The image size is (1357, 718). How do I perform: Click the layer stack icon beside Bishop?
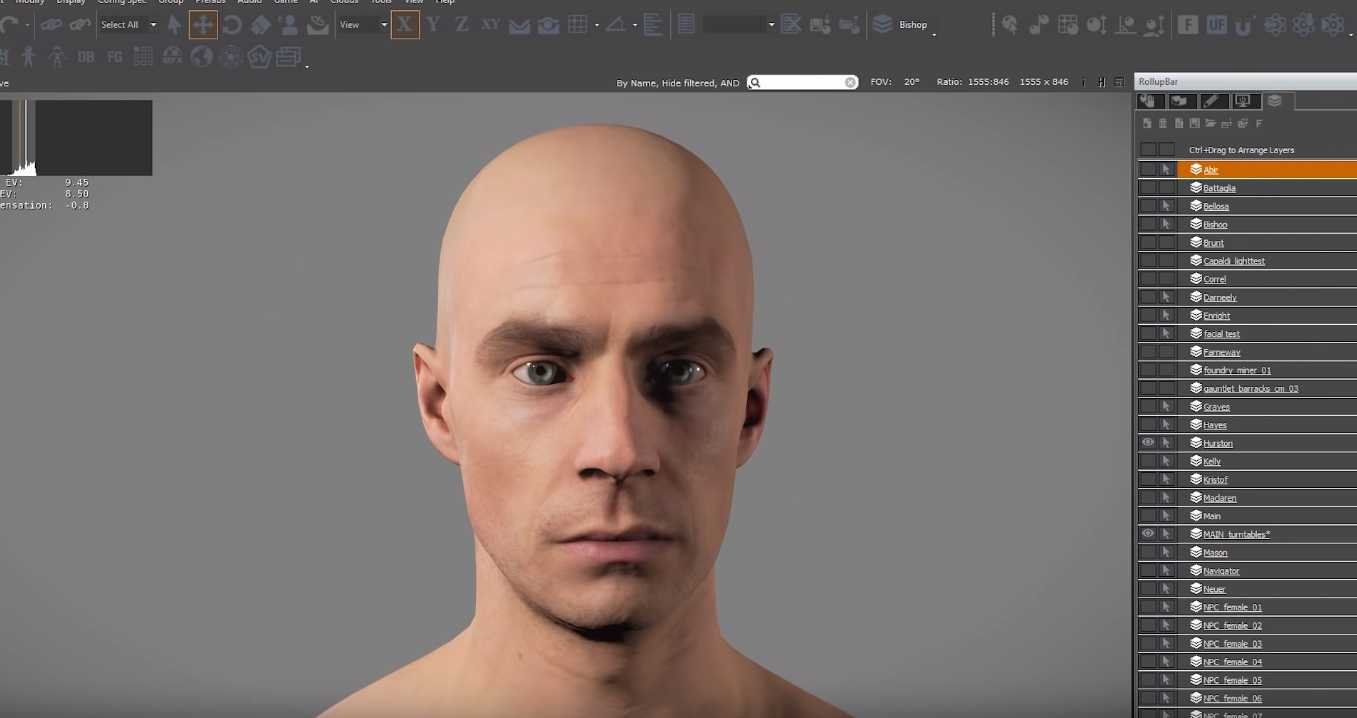coord(882,24)
